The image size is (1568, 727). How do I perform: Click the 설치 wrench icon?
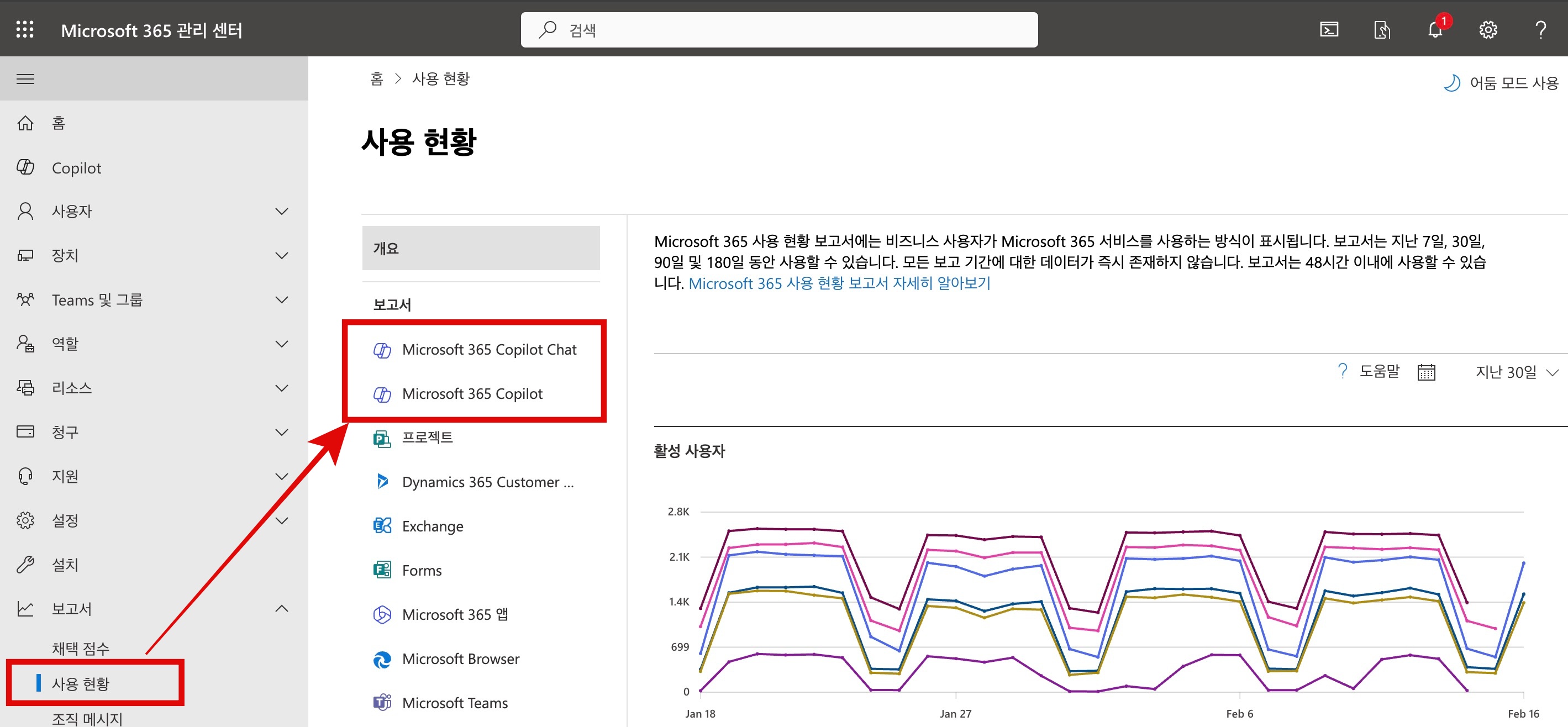(25, 565)
